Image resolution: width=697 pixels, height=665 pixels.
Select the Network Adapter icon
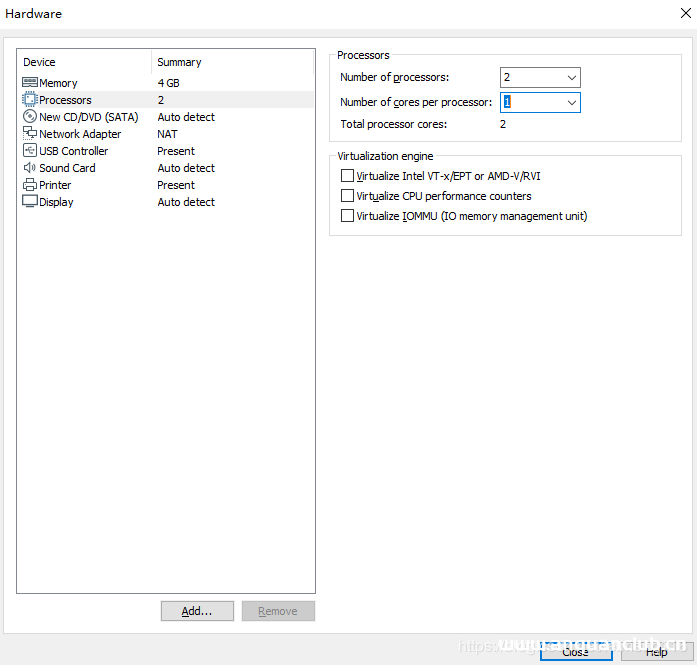(29, 134)
